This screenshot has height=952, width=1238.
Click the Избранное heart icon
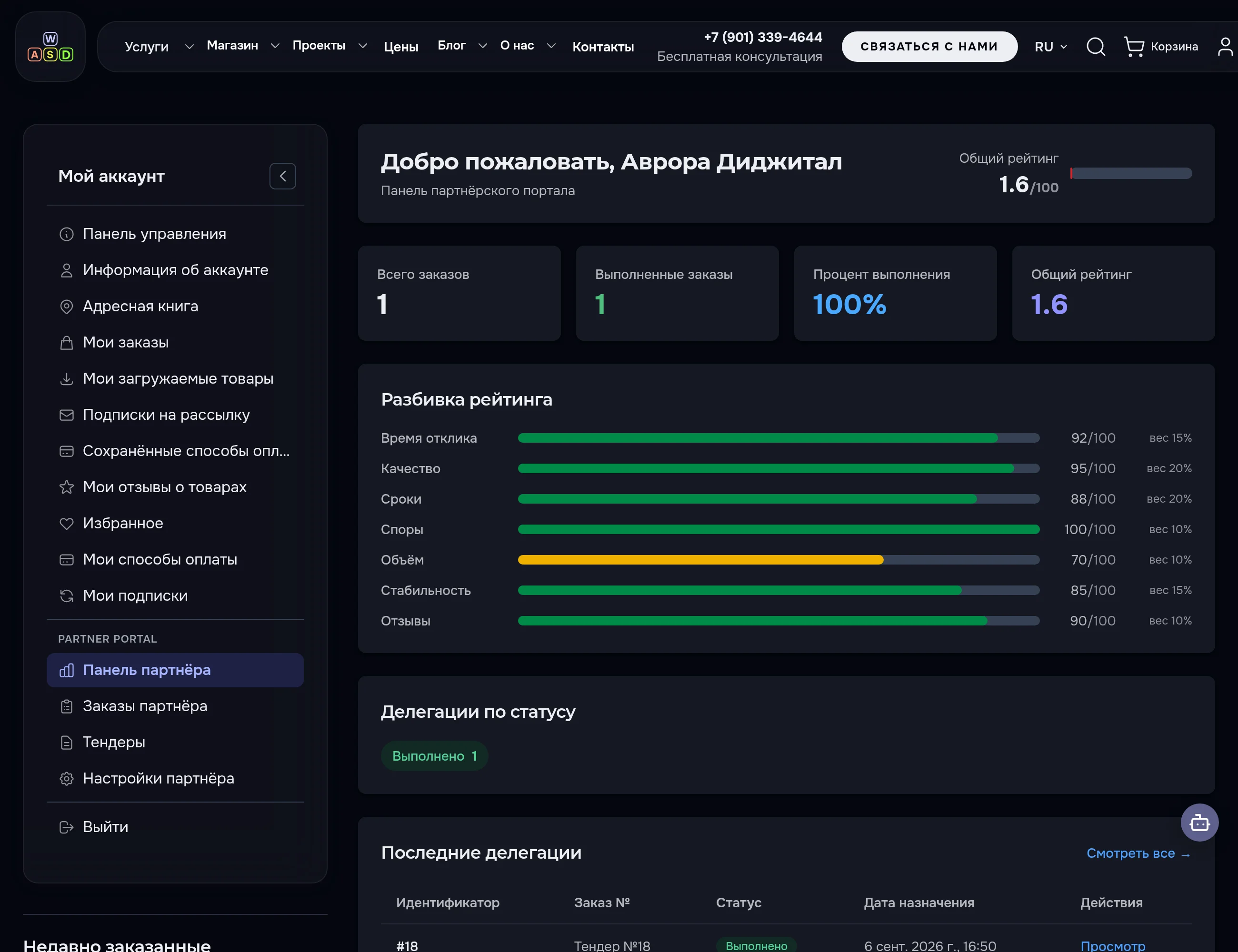click(x=66, y=524)
